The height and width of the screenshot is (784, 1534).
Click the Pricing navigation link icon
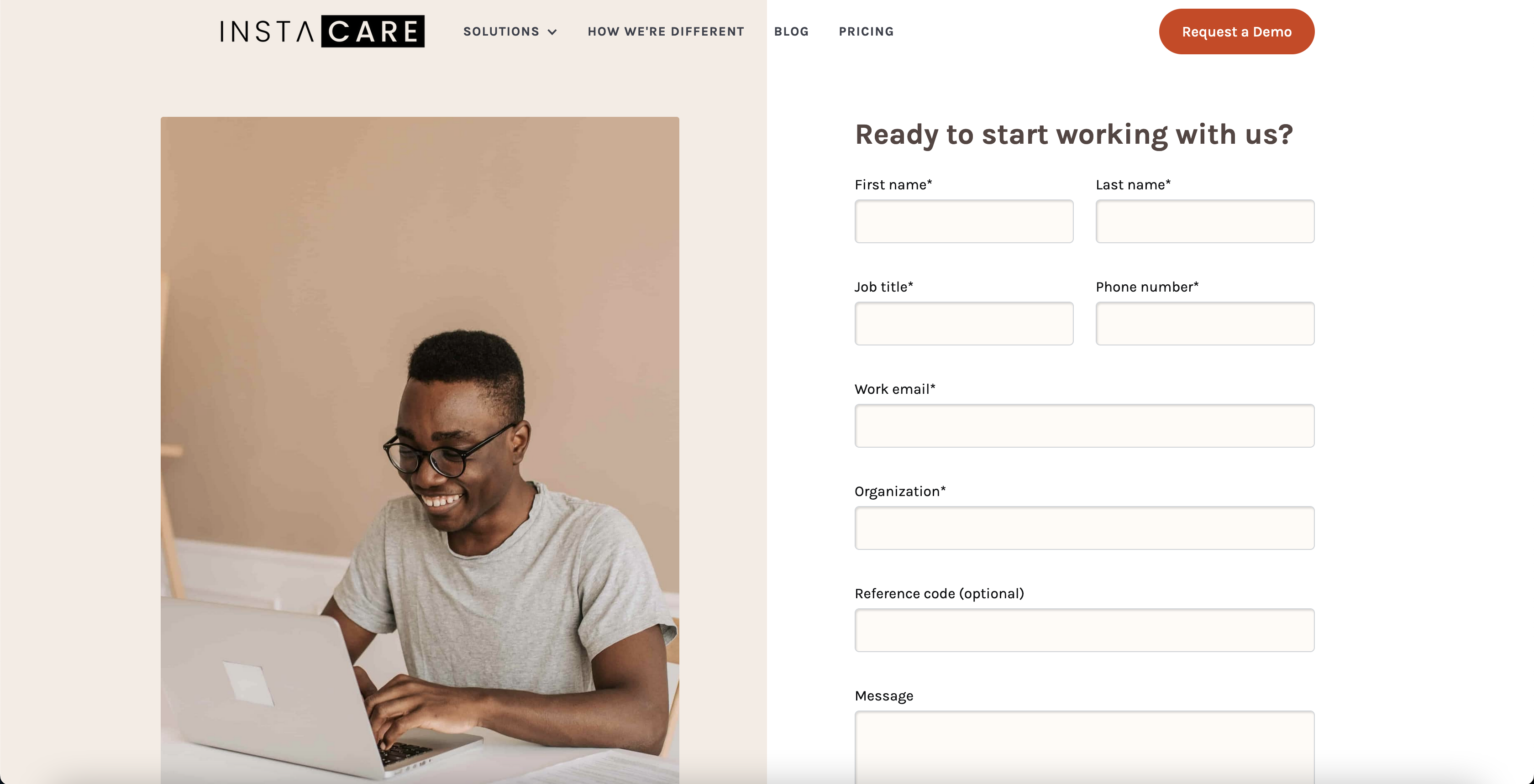coord(867,31)
